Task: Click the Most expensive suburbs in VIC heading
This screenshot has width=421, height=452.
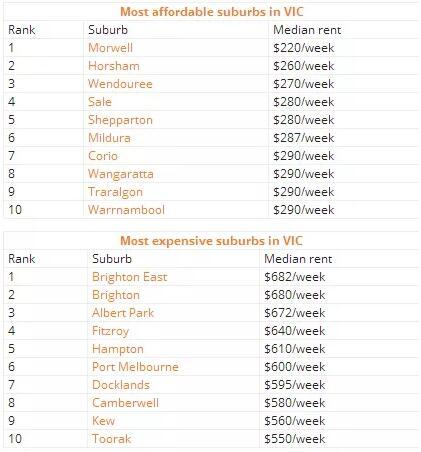Action: [x=211, y=241]
